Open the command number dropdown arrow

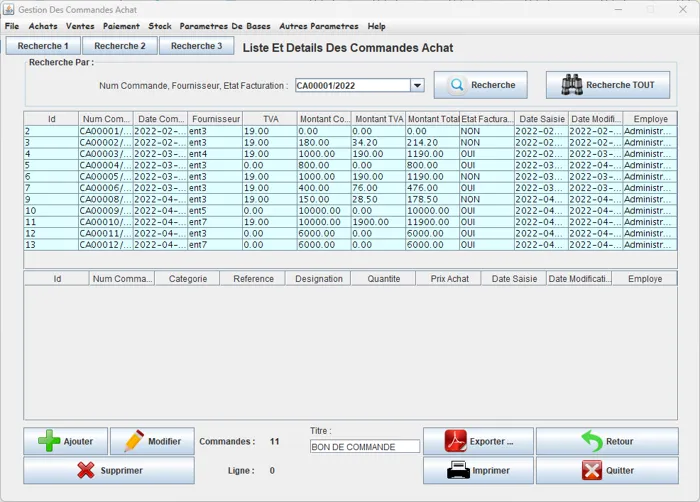[x=417, y=86]
